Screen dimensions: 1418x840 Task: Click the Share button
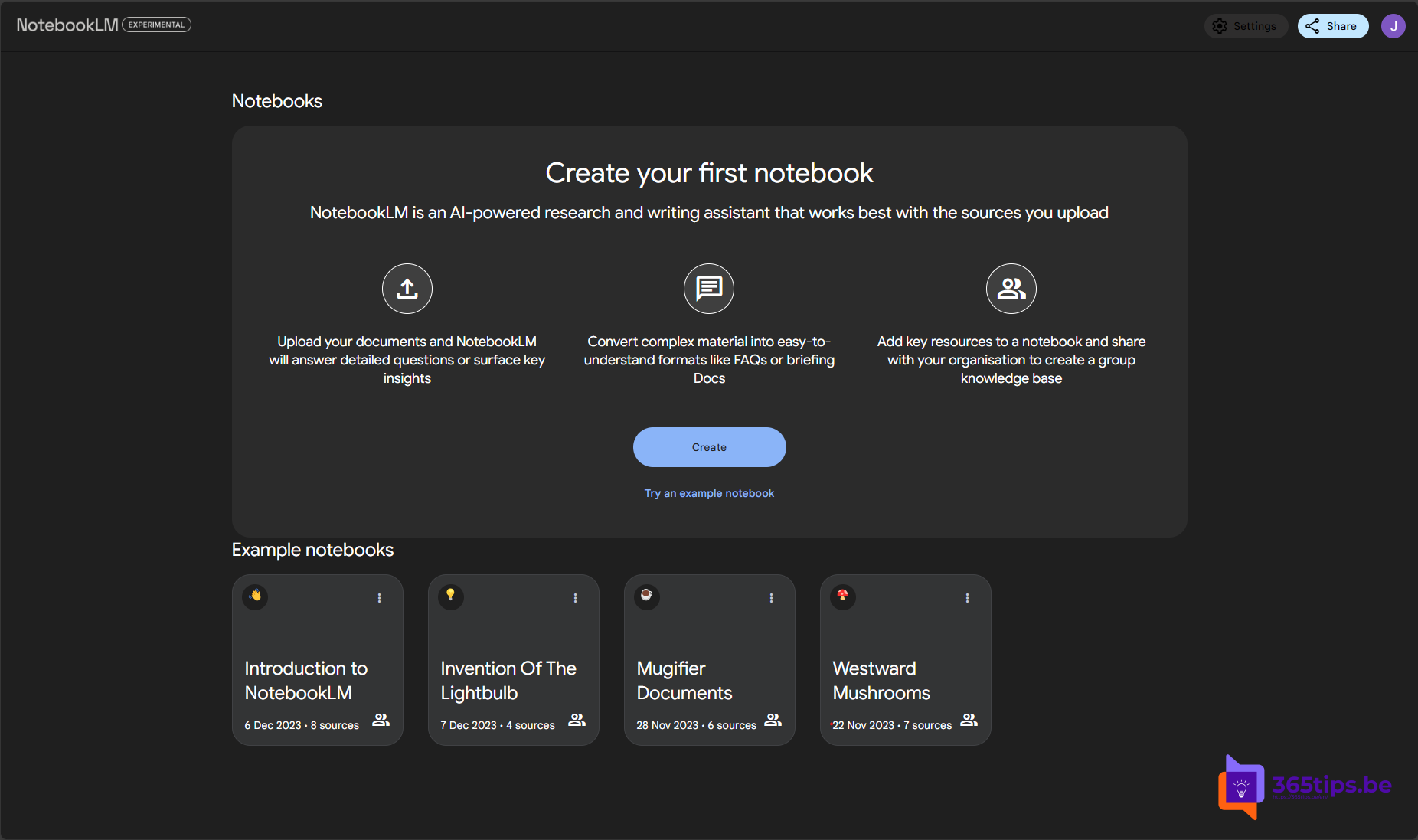tap(1332, 26)
